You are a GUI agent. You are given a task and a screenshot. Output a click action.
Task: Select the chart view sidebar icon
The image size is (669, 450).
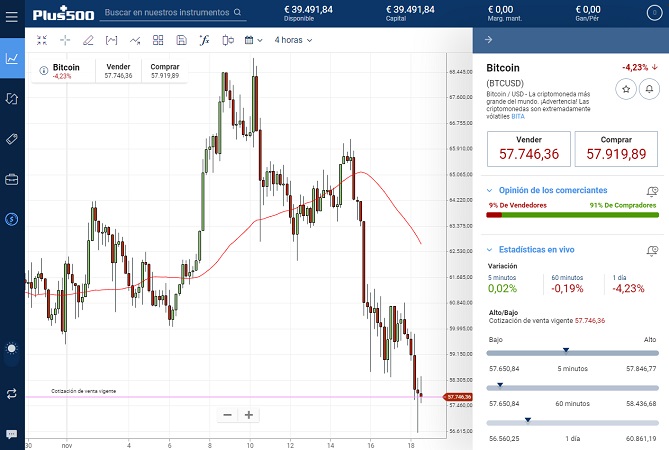(x=12, y=58)
